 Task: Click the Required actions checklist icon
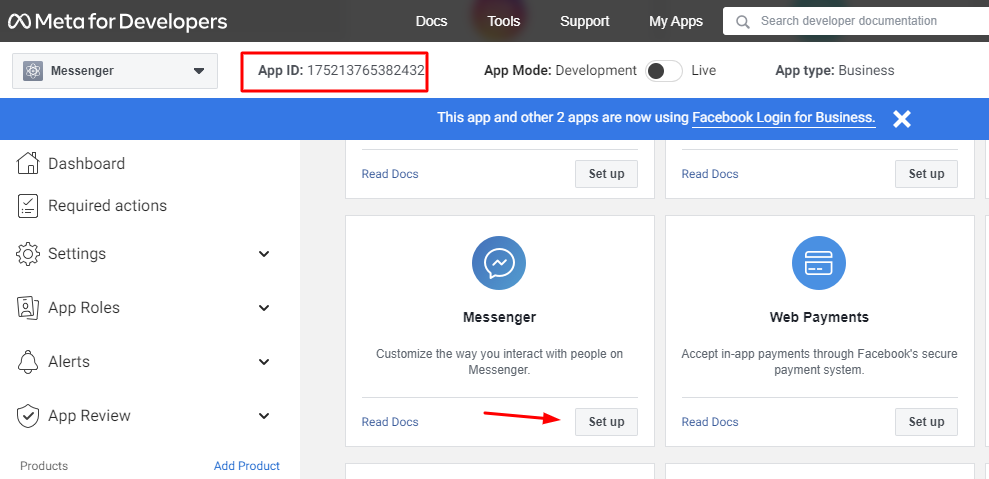[27, 206]
